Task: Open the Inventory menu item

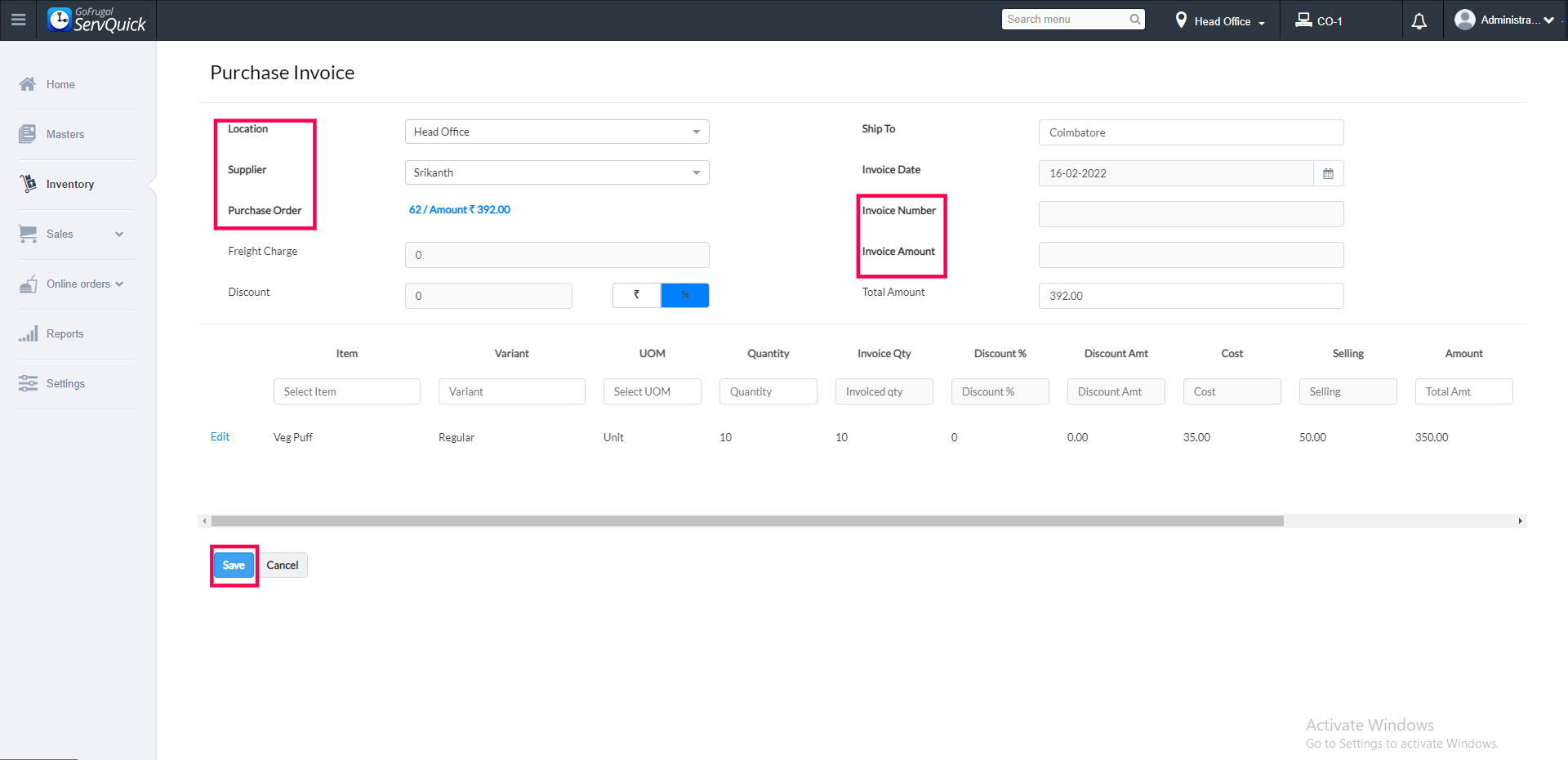Action: (x=70, y=184)
